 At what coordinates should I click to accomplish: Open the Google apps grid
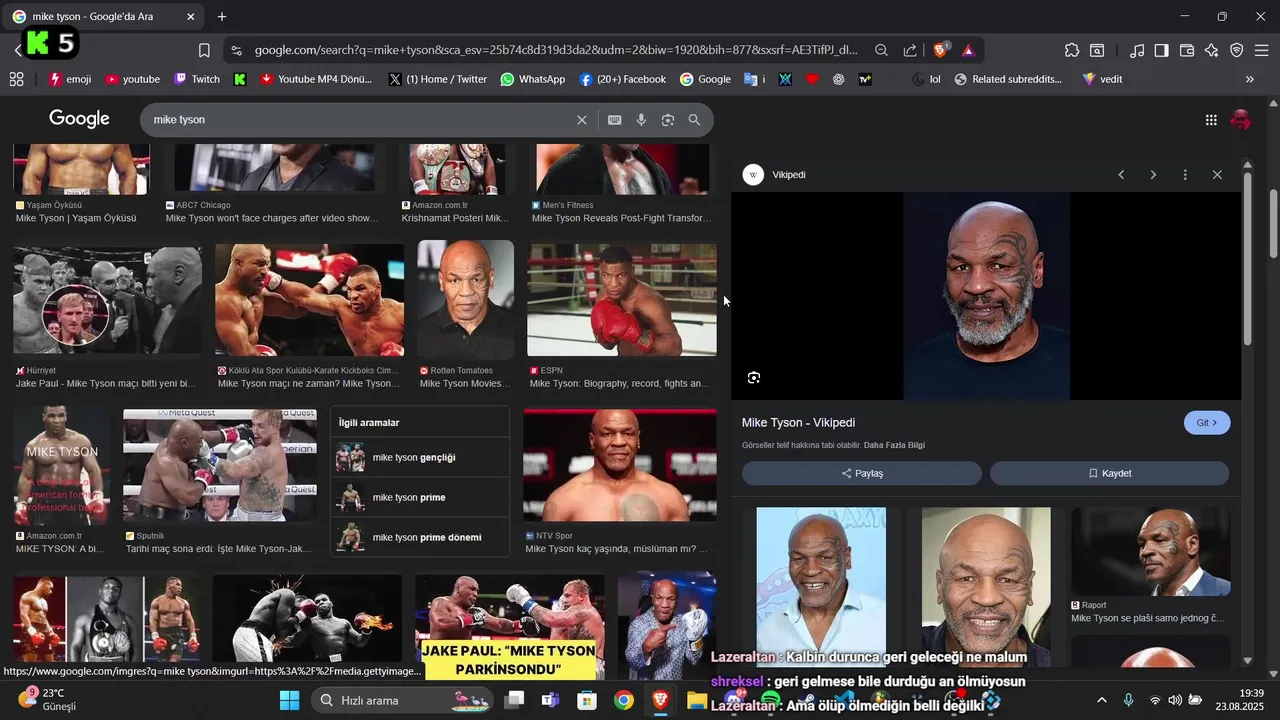pyautogui.click(x=1211, y=120)
